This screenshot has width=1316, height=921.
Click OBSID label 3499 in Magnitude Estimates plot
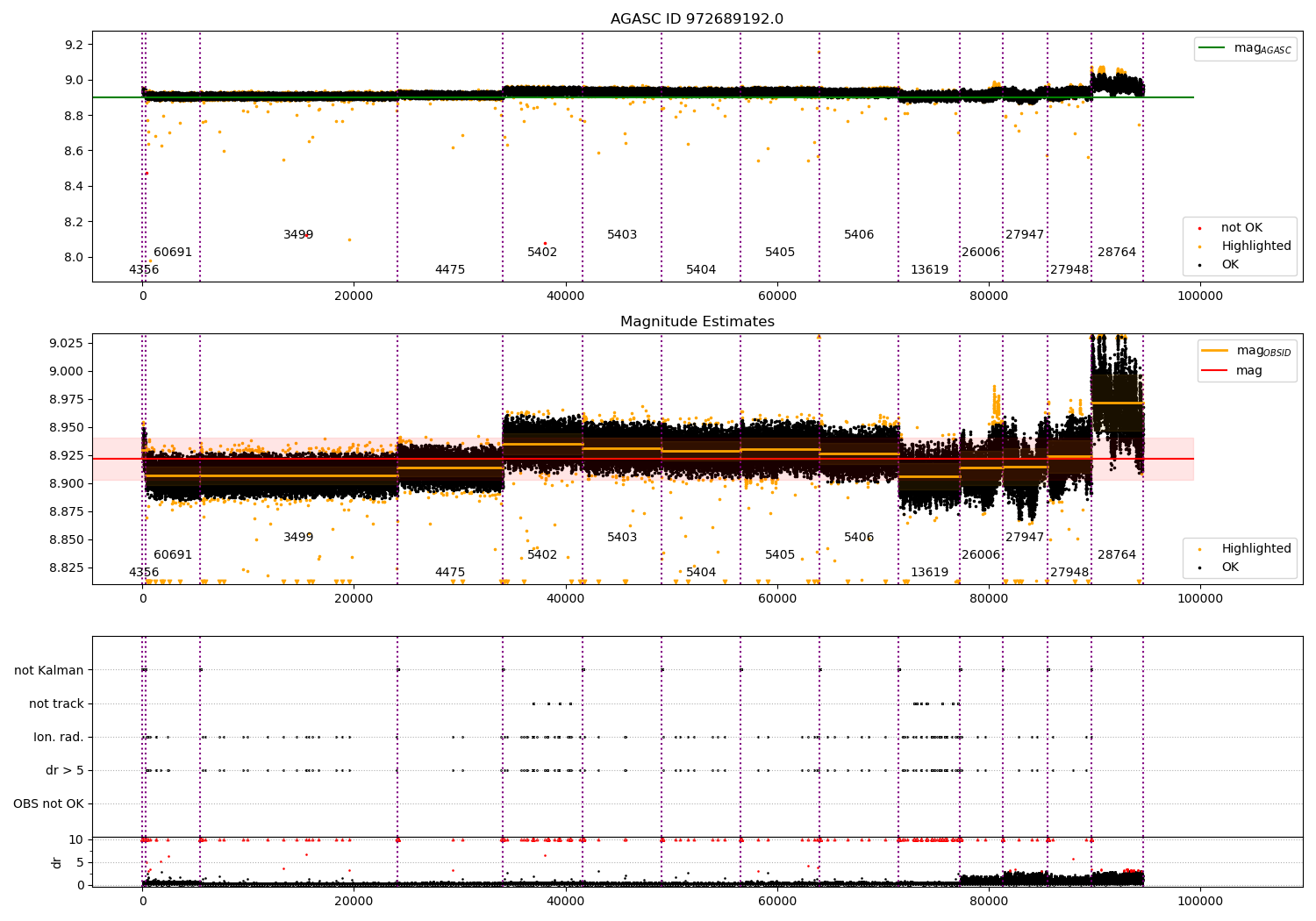[x=298, y=538]
